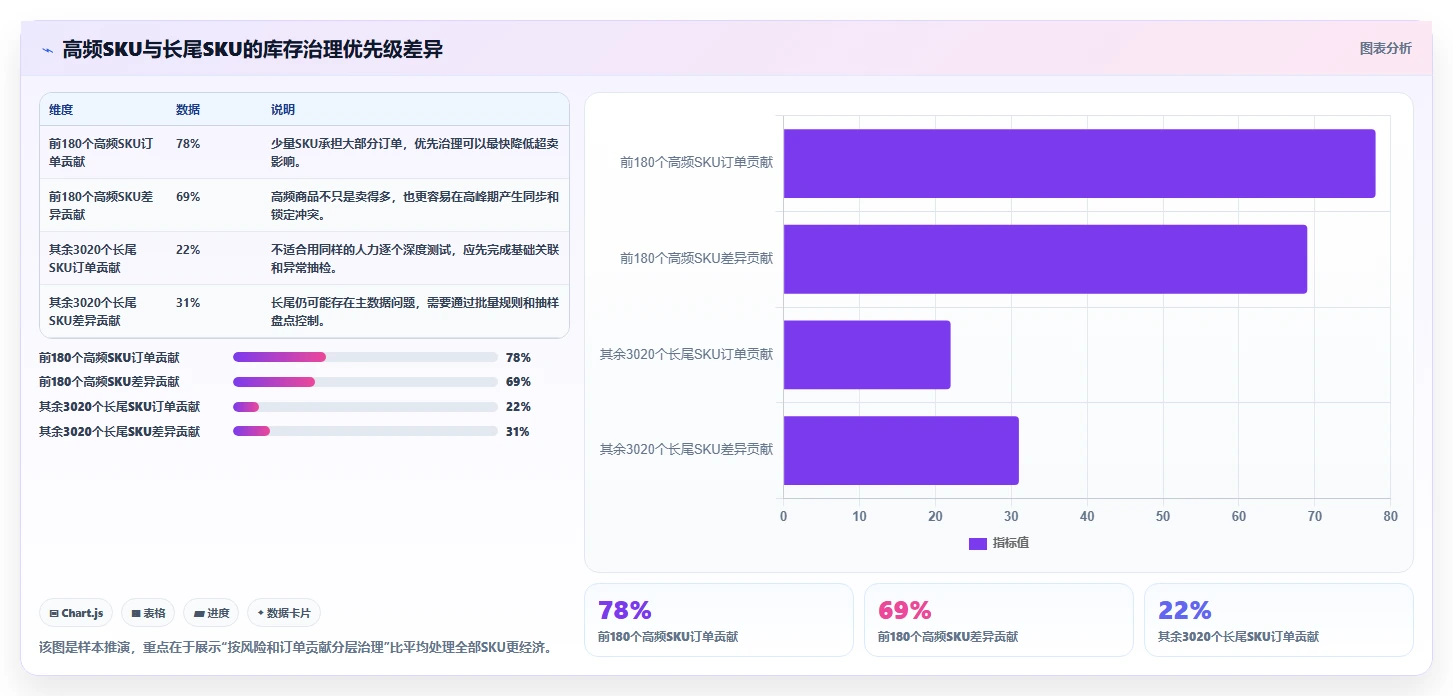The height and width of the screenshot is (696, 1453).
Task: Select the 进度 tag chip
Action: point(211,613)
